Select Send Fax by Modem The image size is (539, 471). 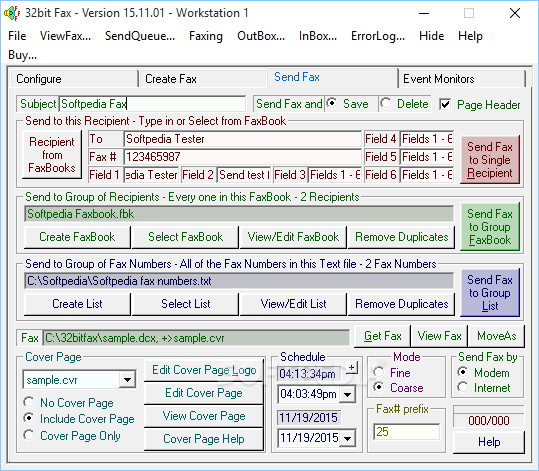pyautogui.click(x=484, y=373)
